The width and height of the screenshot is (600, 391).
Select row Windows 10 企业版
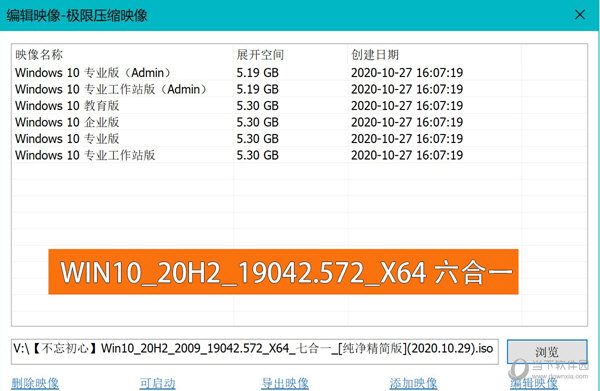pyautogui.click(x=299, y=122)
